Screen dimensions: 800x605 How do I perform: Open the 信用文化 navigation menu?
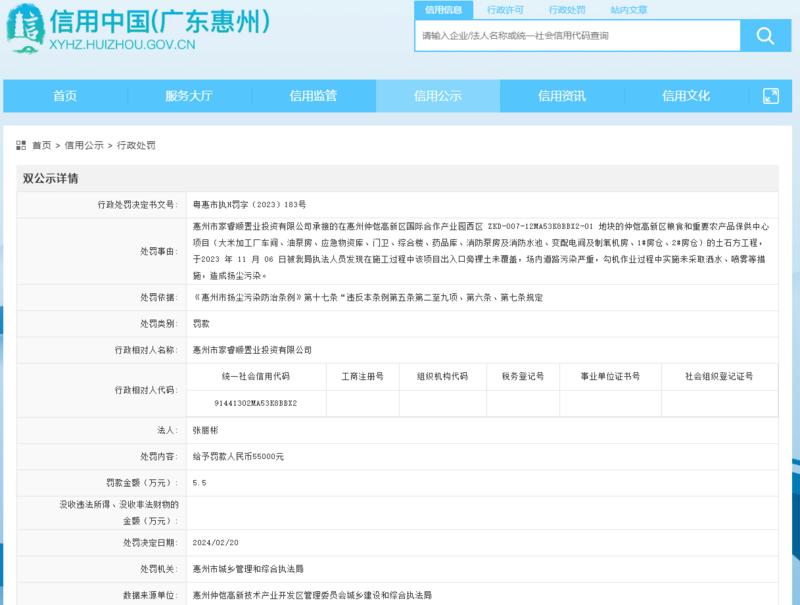[x=686, y=96]
